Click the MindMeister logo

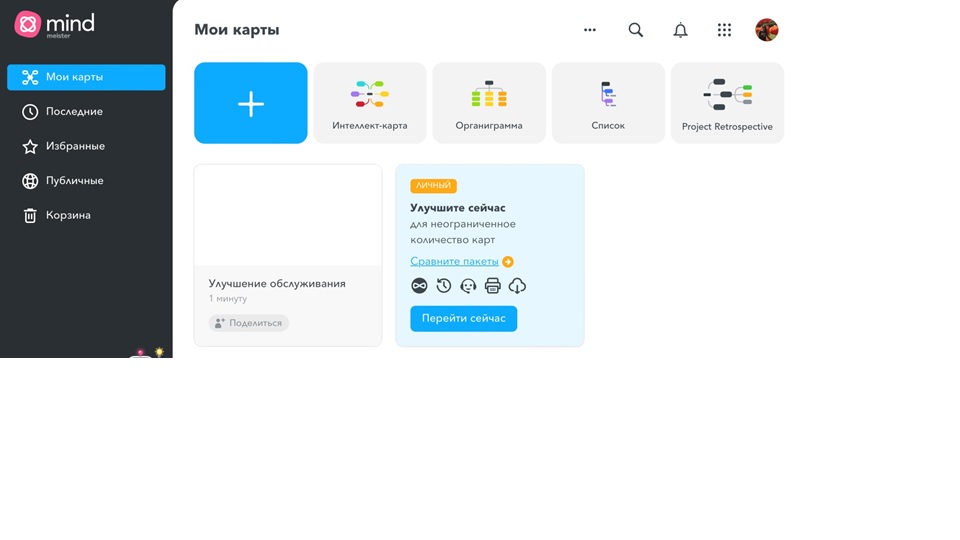(54, 24)
